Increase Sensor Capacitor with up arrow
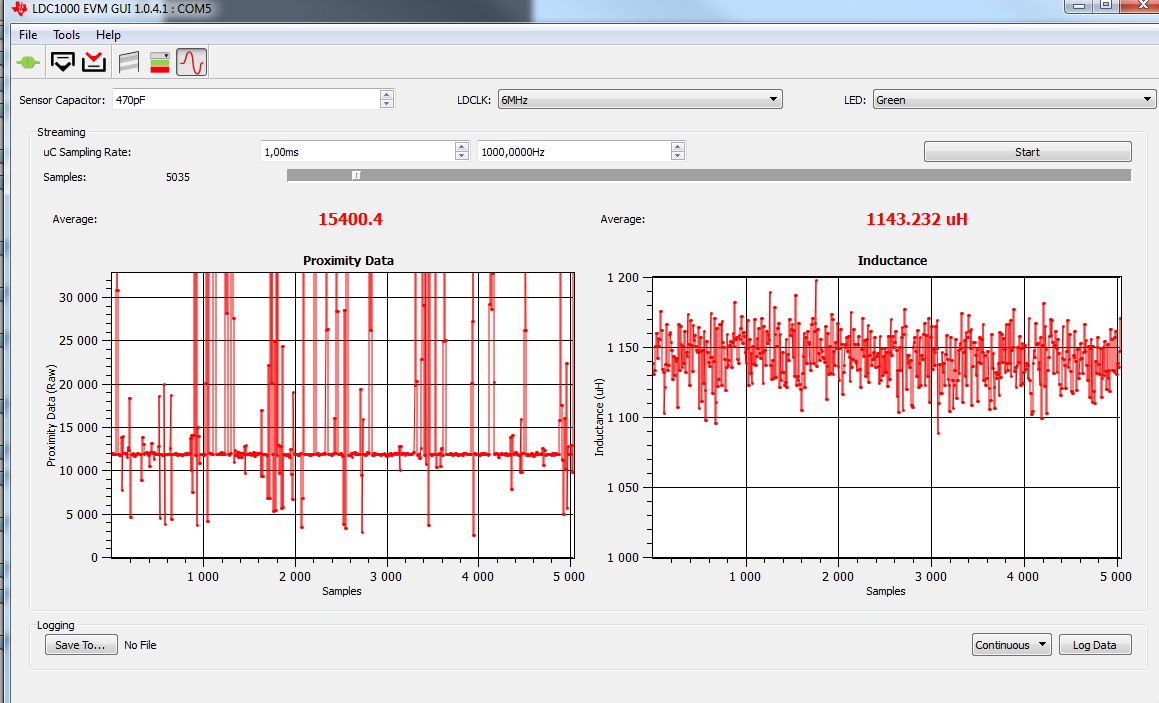 click(x=387, y=95)
